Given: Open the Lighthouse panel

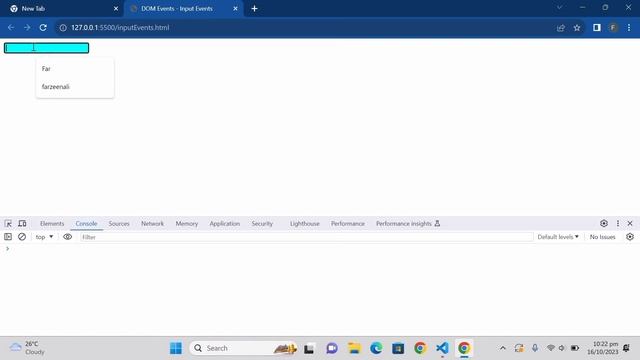Looking at the screenshot, I should pos(304,224).
